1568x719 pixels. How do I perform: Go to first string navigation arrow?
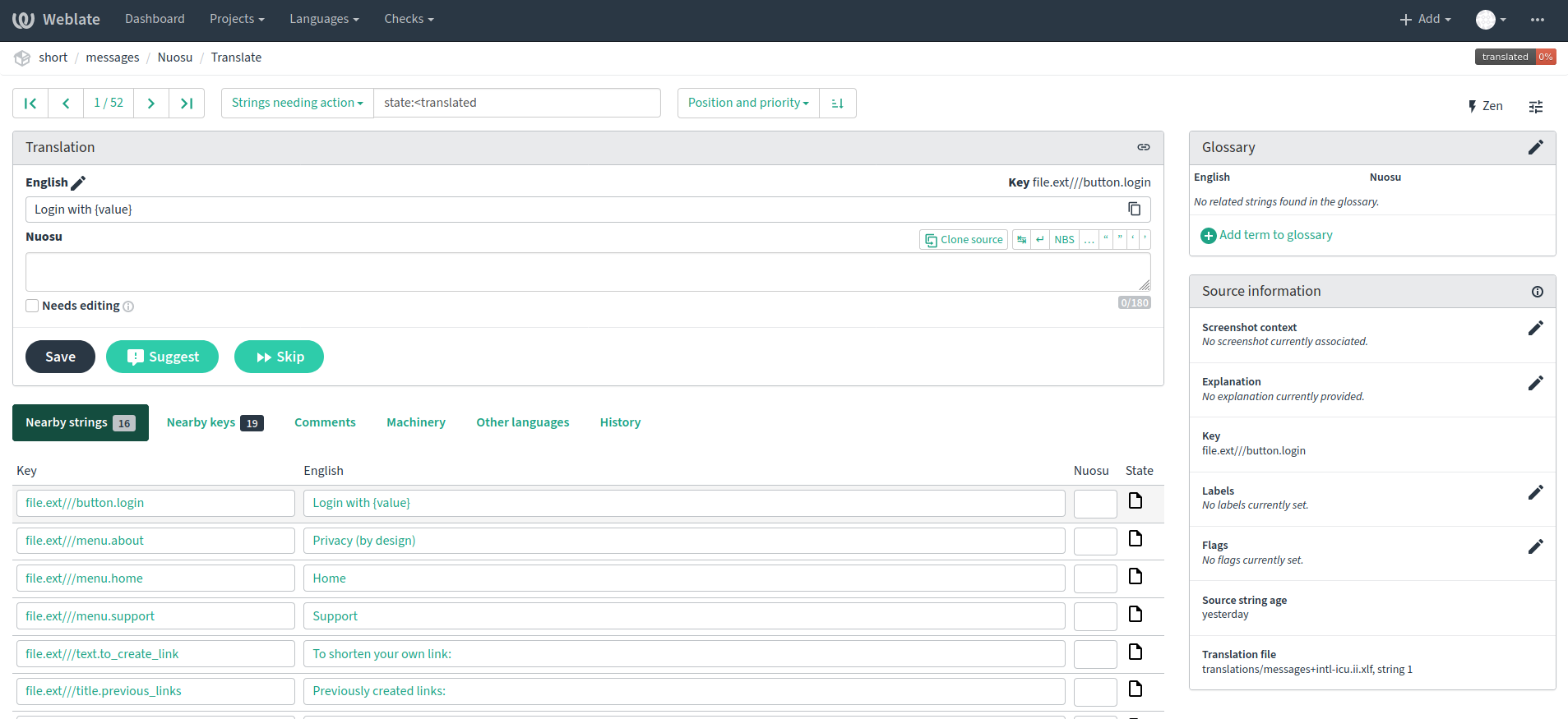[x=30, y=103]
